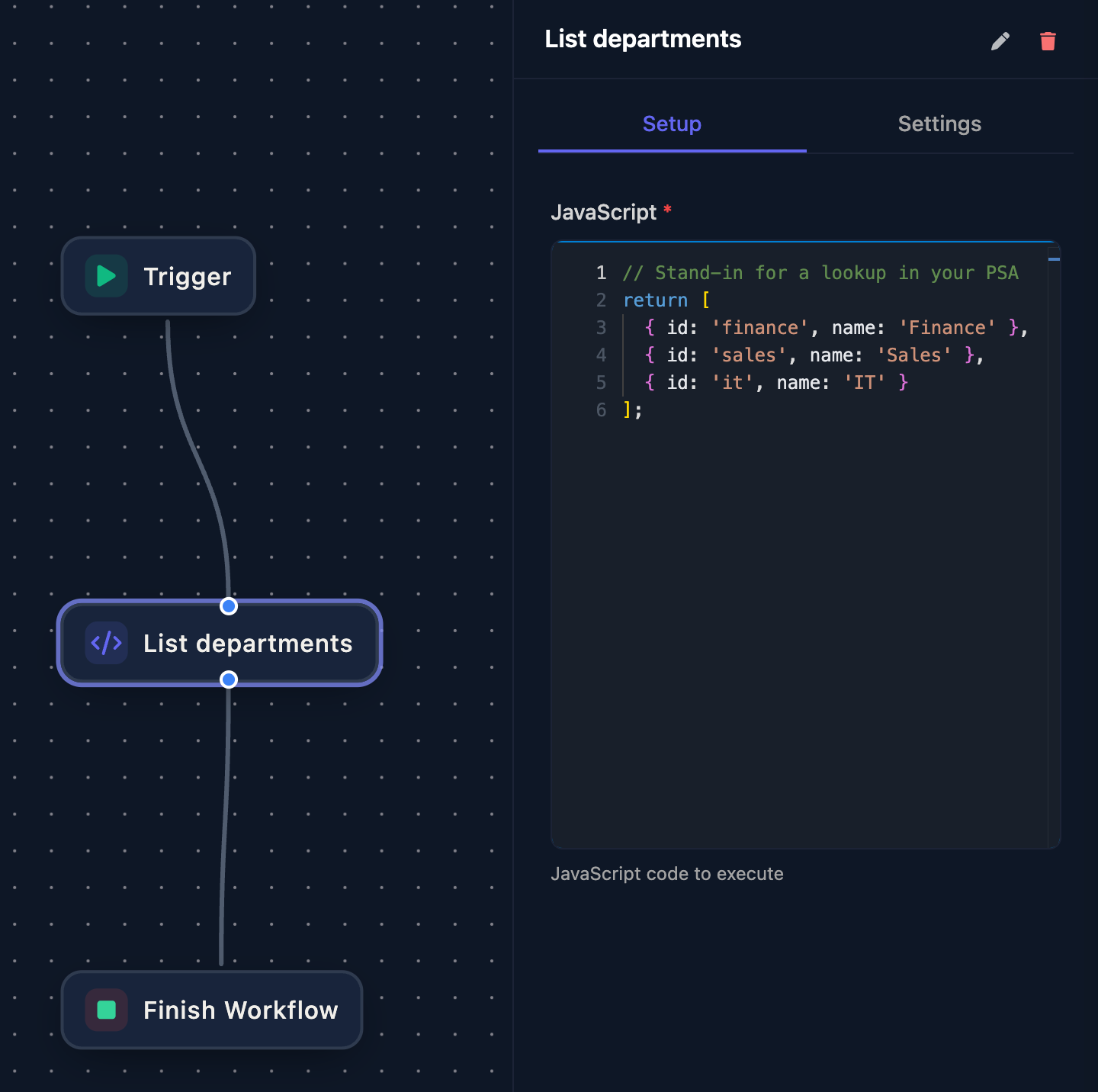
Task: Click the closing '];' code line
Action: 633,410
